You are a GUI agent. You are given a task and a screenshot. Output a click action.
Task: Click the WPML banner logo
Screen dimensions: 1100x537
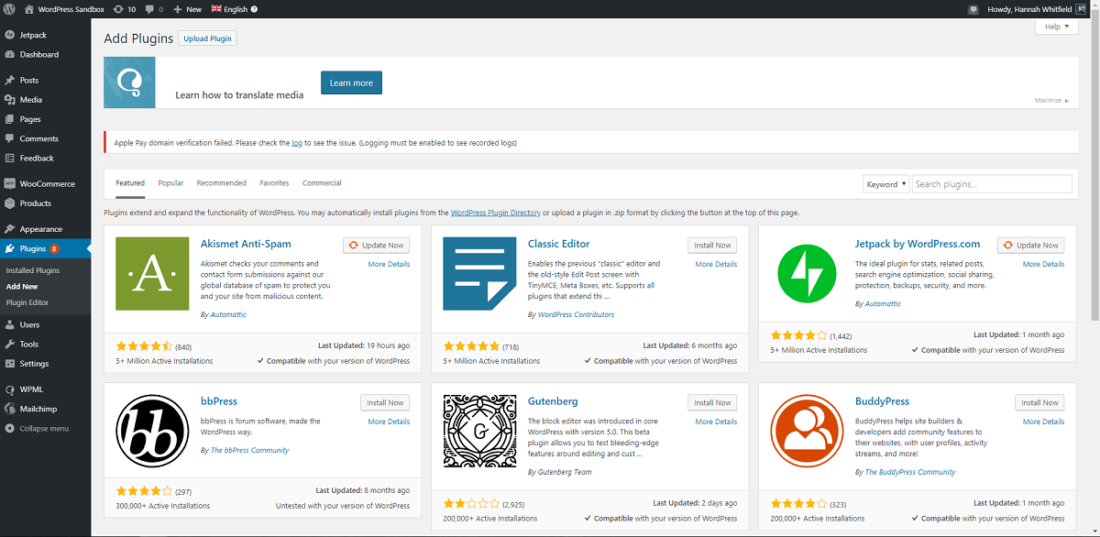pyautogui.click(x=129, y=83)
